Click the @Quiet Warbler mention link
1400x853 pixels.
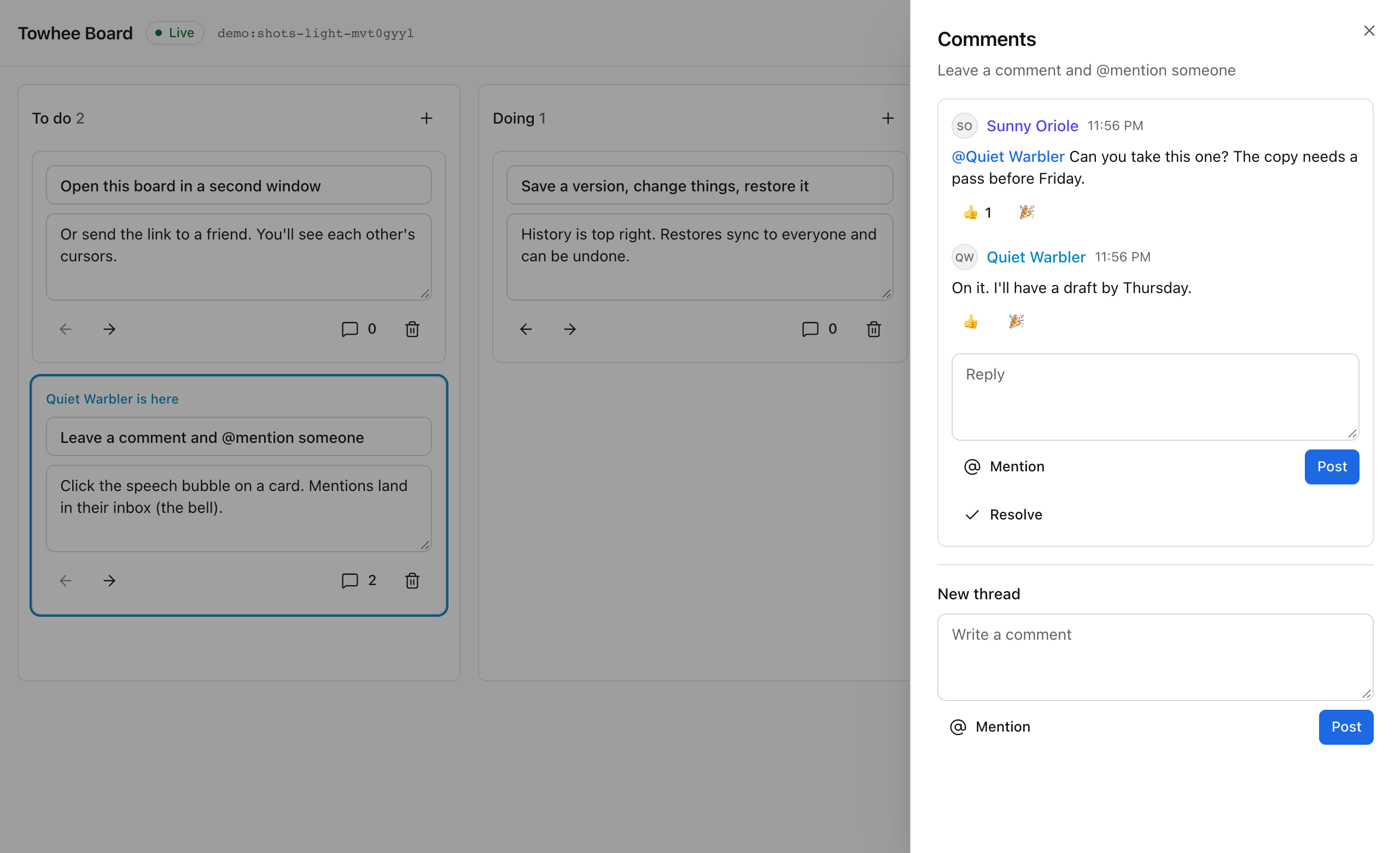pyautogui.click(x=1008, y=157)
